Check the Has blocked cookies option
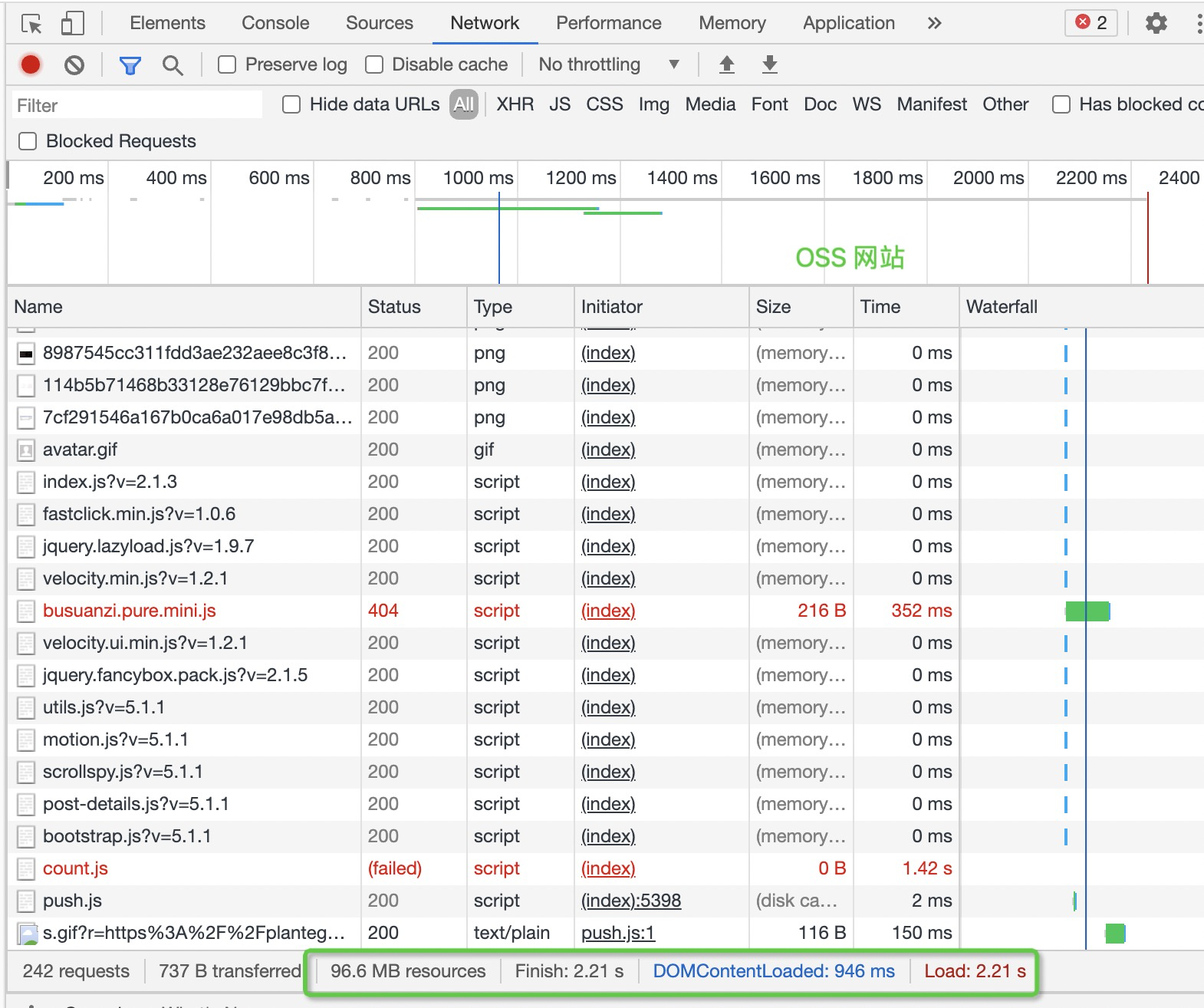Image resolution: width=1204 pixels, height=1008 pixels. [1061, 104]
